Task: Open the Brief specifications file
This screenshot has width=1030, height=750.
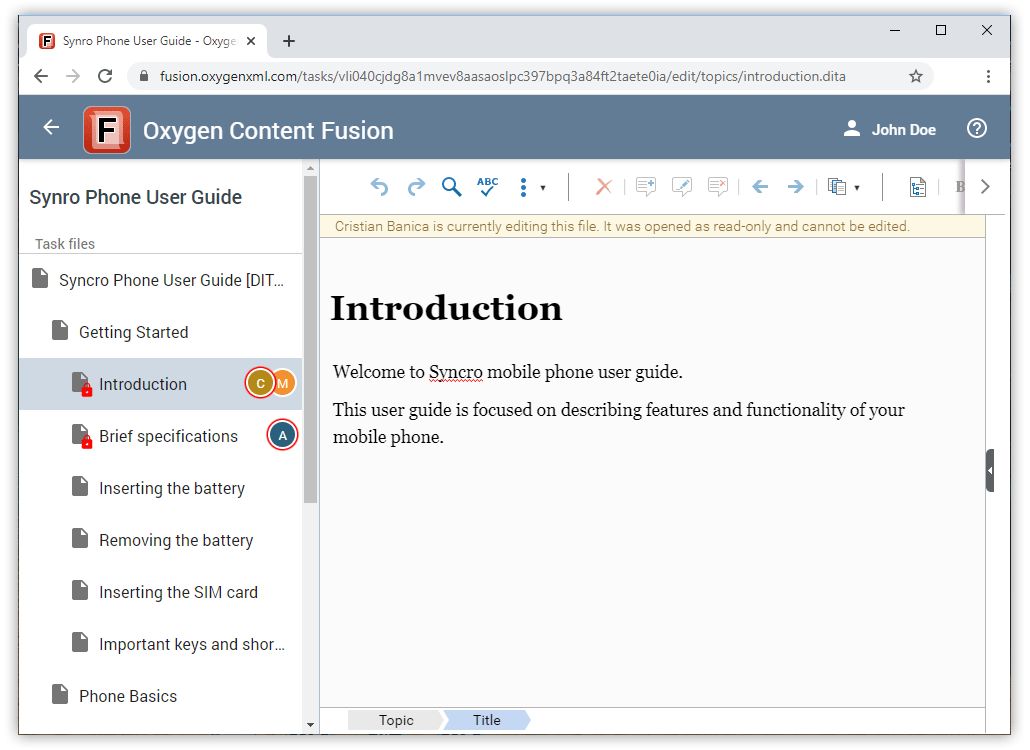Action: [x=161, y=436]
